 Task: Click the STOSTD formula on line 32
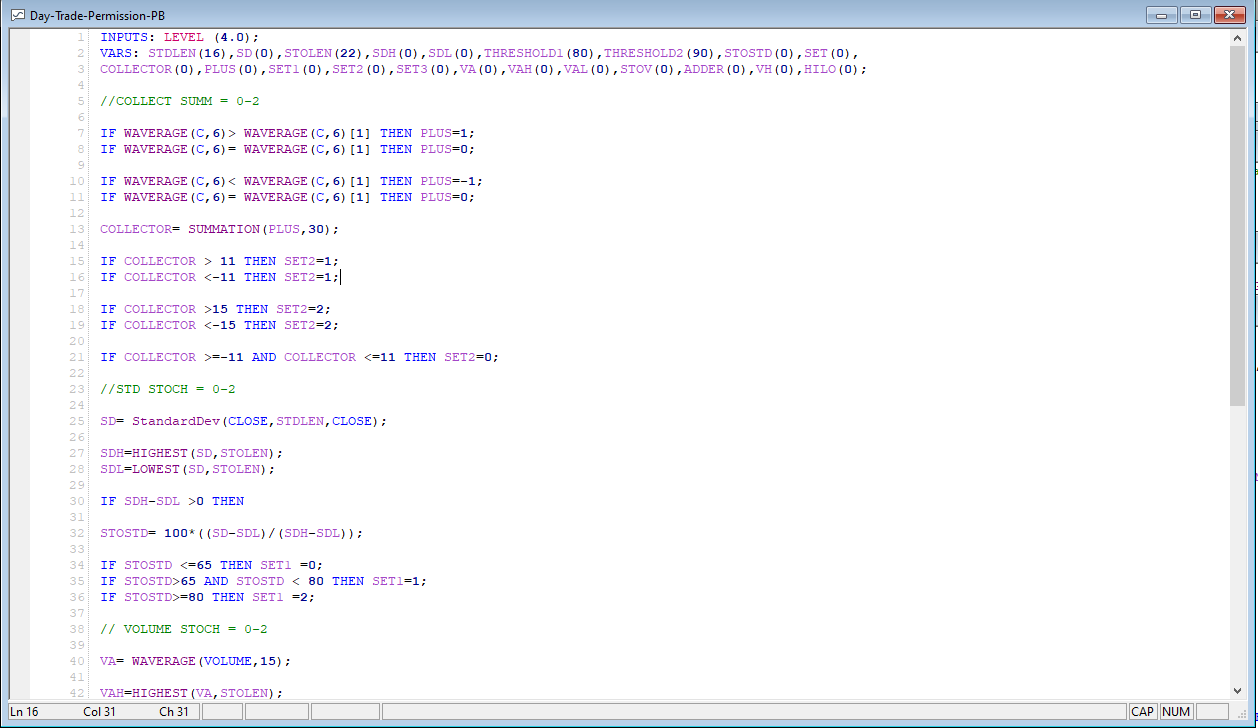point(230,532)
